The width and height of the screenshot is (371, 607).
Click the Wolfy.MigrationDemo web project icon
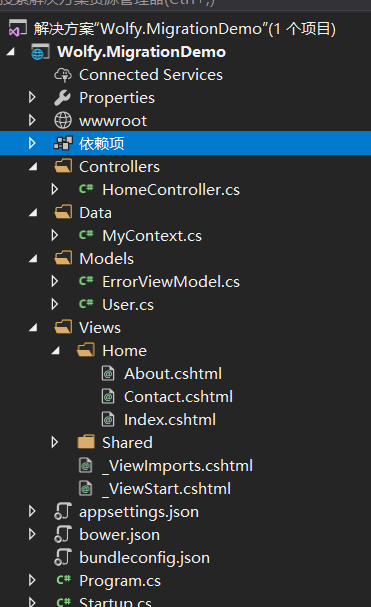(x=40, y=51)
